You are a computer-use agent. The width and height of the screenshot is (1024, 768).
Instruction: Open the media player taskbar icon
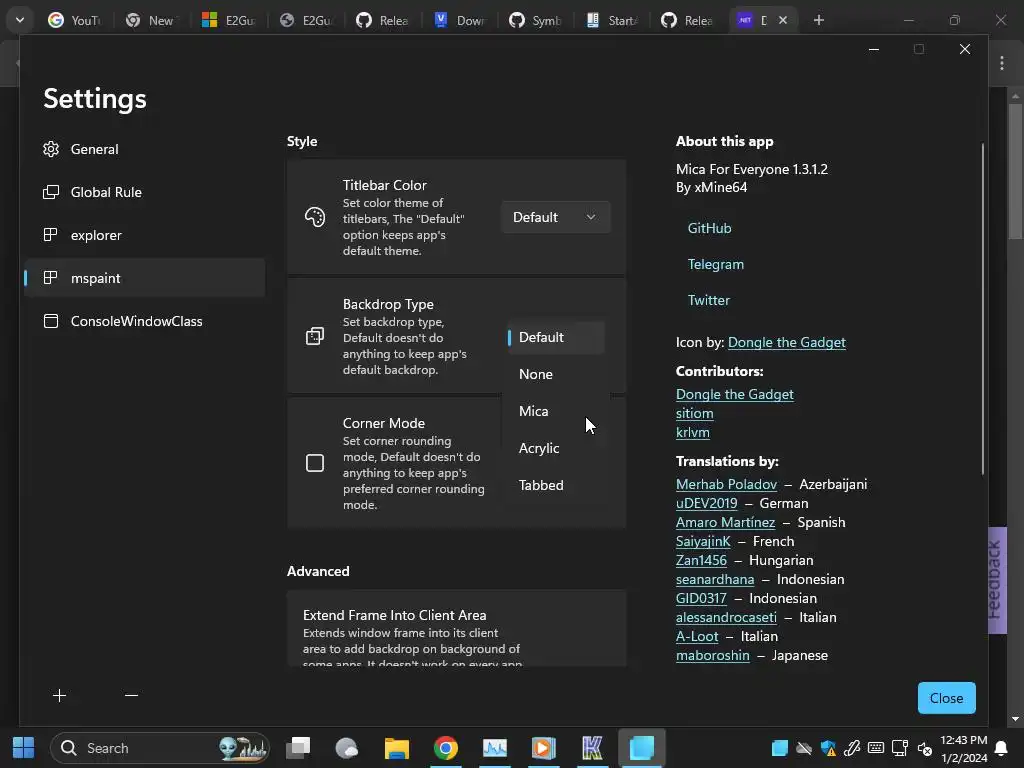(x=543, y=748)
